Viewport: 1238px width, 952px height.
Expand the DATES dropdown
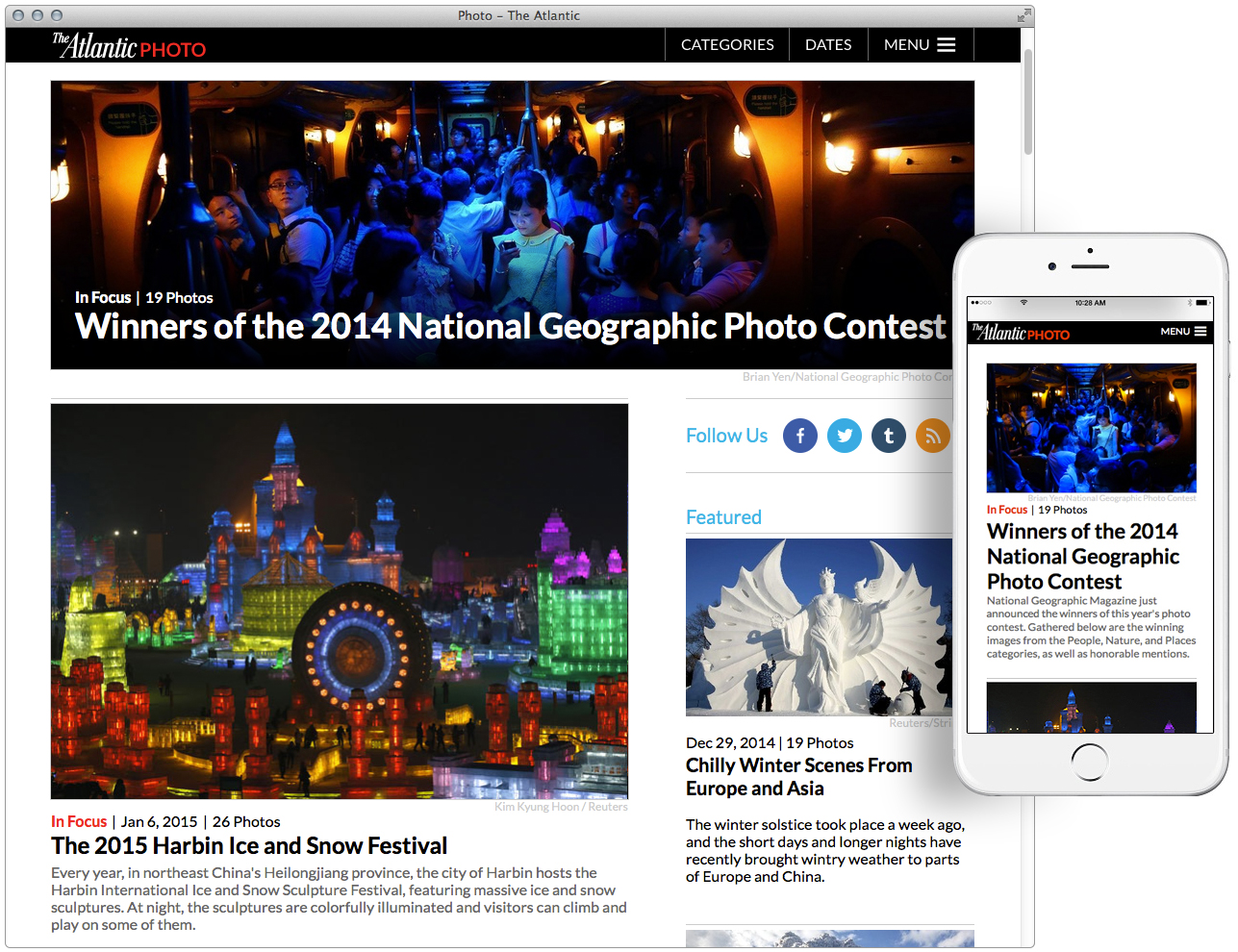point(828,45)
